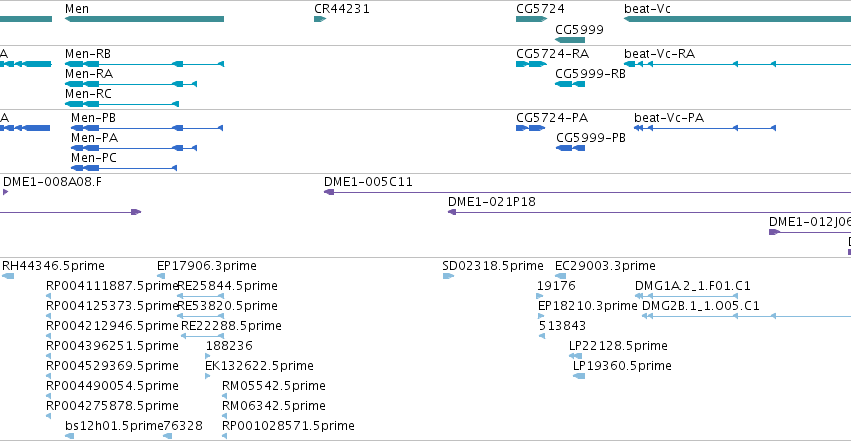Select the Men gene feature
This screenshot has width=851, height=441.
[x=144, y=19]
